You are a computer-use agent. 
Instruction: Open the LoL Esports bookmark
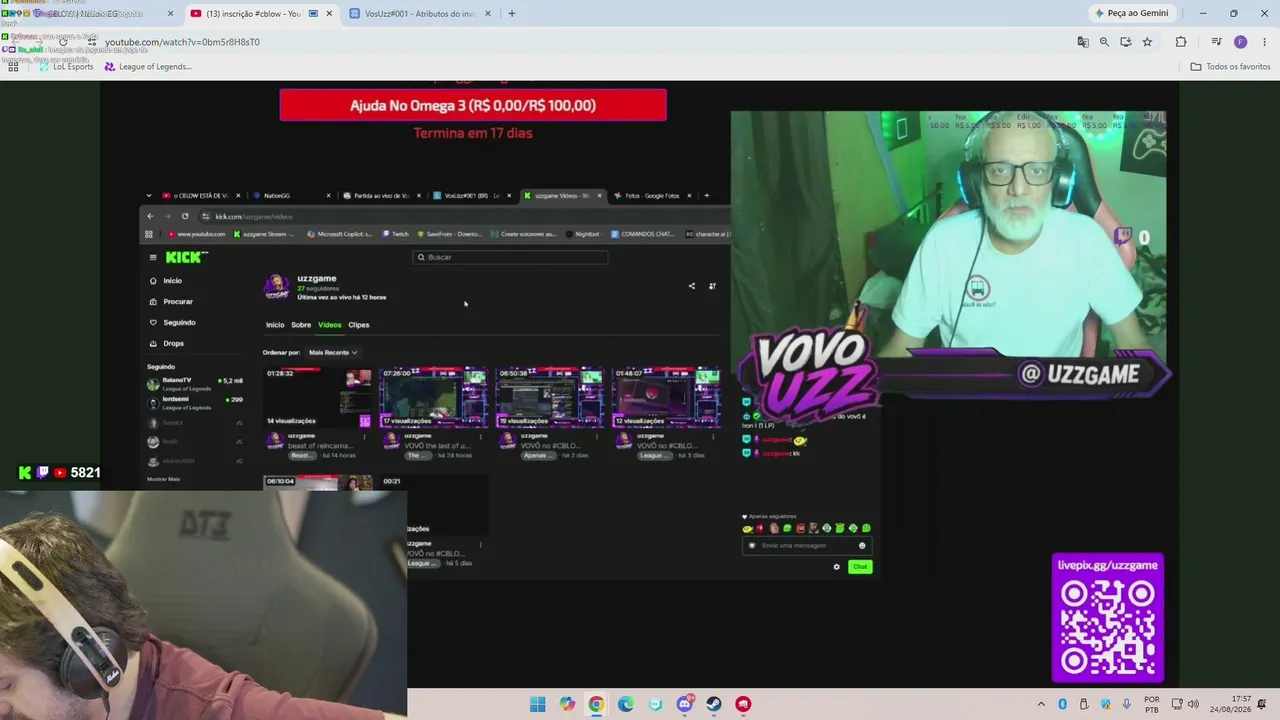pos(64,67)
